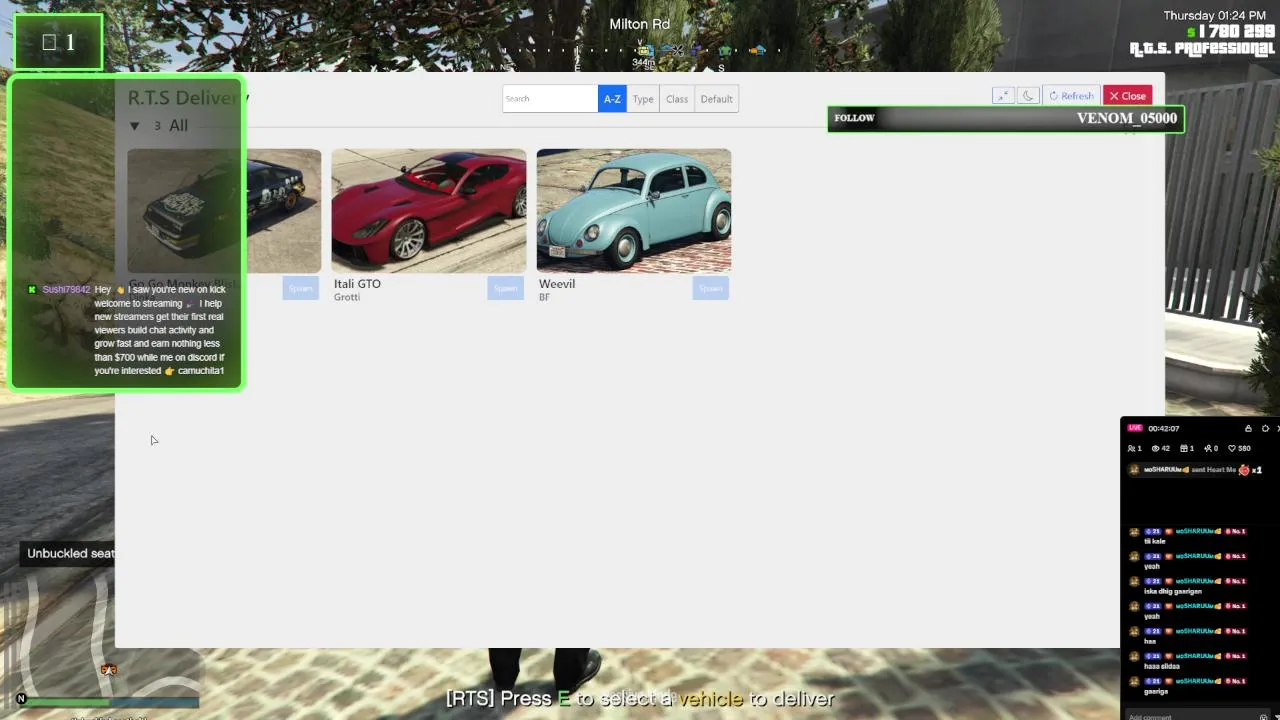Spawn the Itali GTO
Image resolution: width=1280 pixels, height=720 pixels.
tap(505, 288)
